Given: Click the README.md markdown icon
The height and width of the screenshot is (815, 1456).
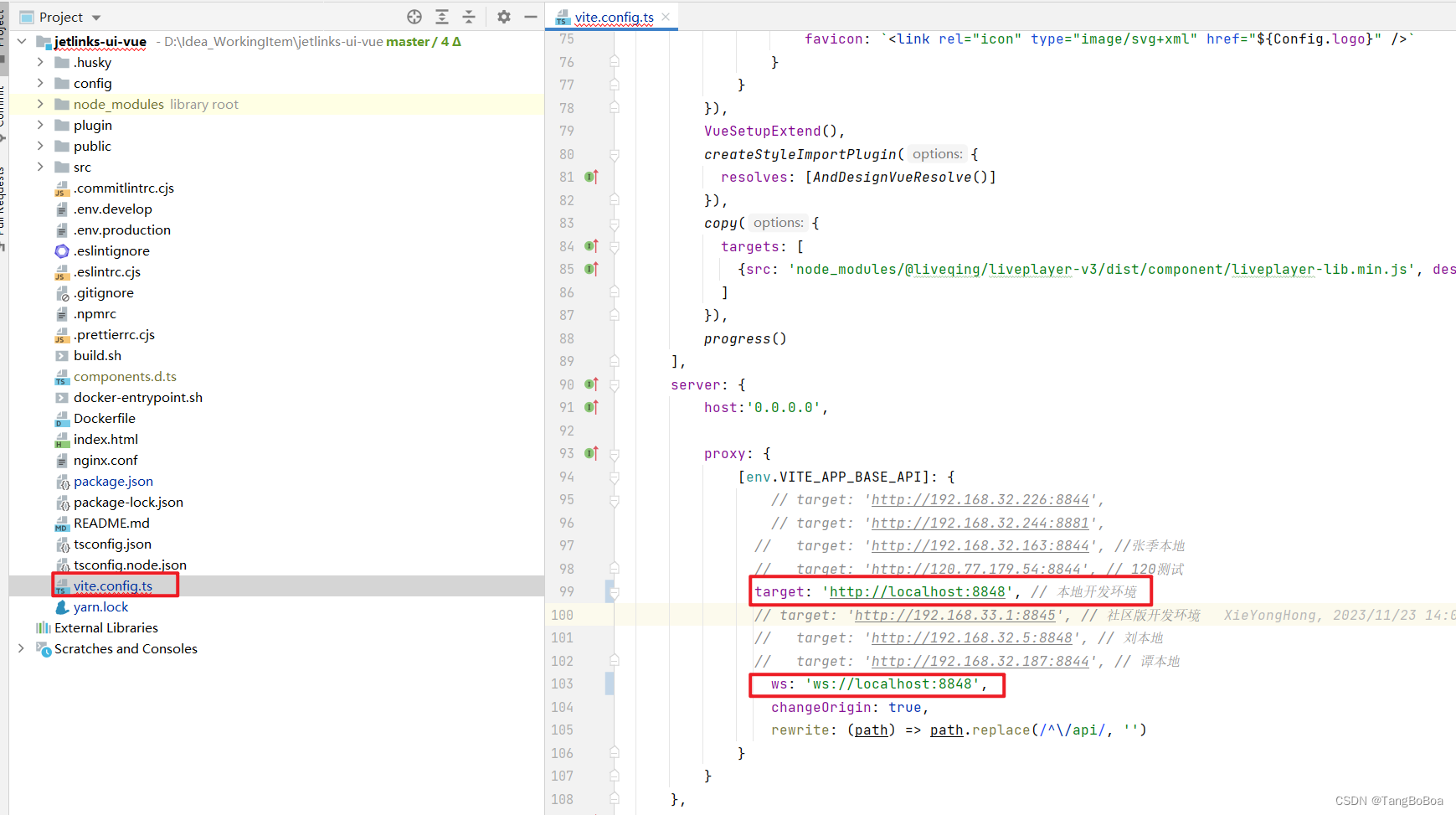Looking at the screenshot, I should click(x=62, y=523).
